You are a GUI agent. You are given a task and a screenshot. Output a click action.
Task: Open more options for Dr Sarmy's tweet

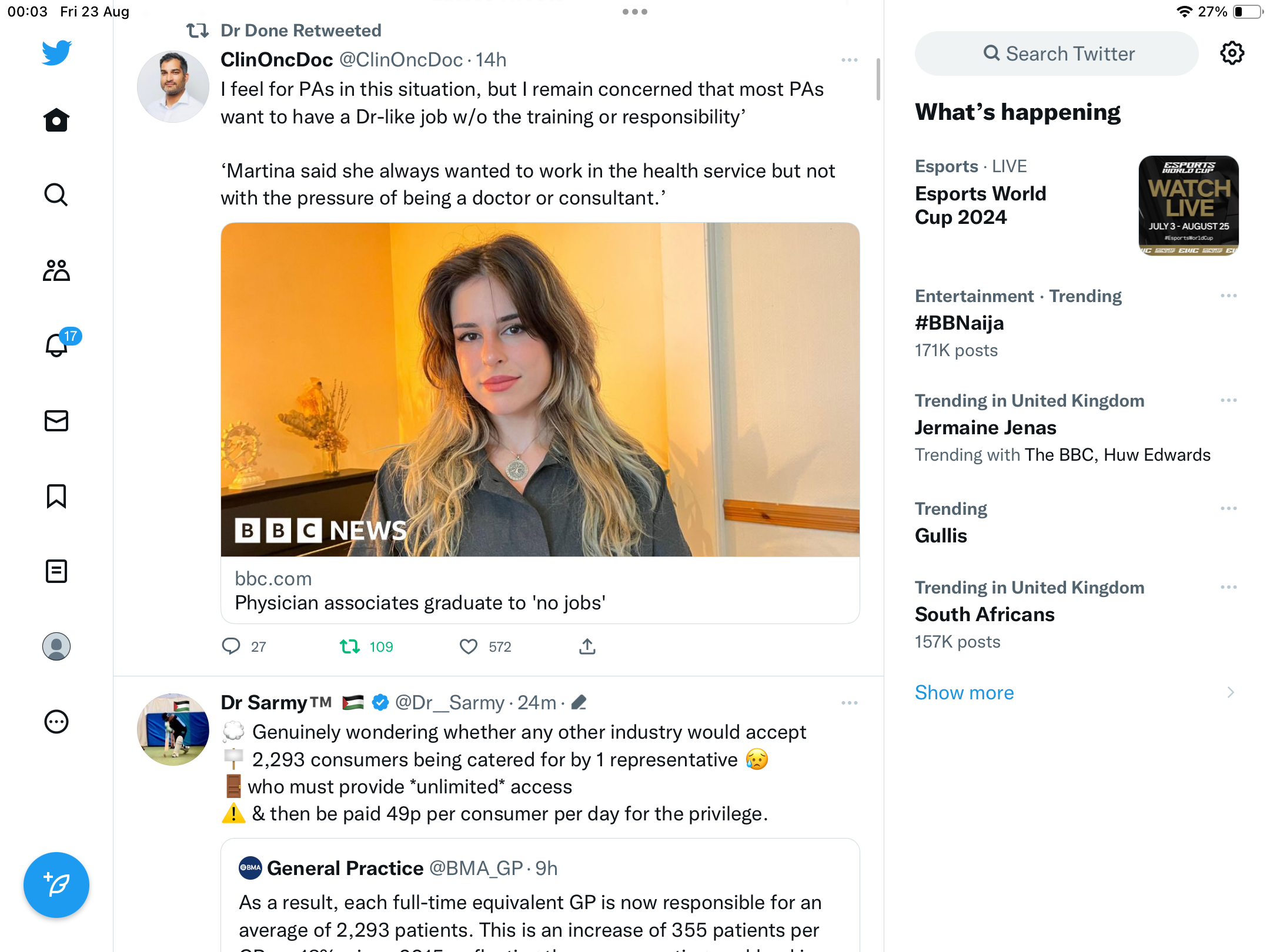point(849,703)
